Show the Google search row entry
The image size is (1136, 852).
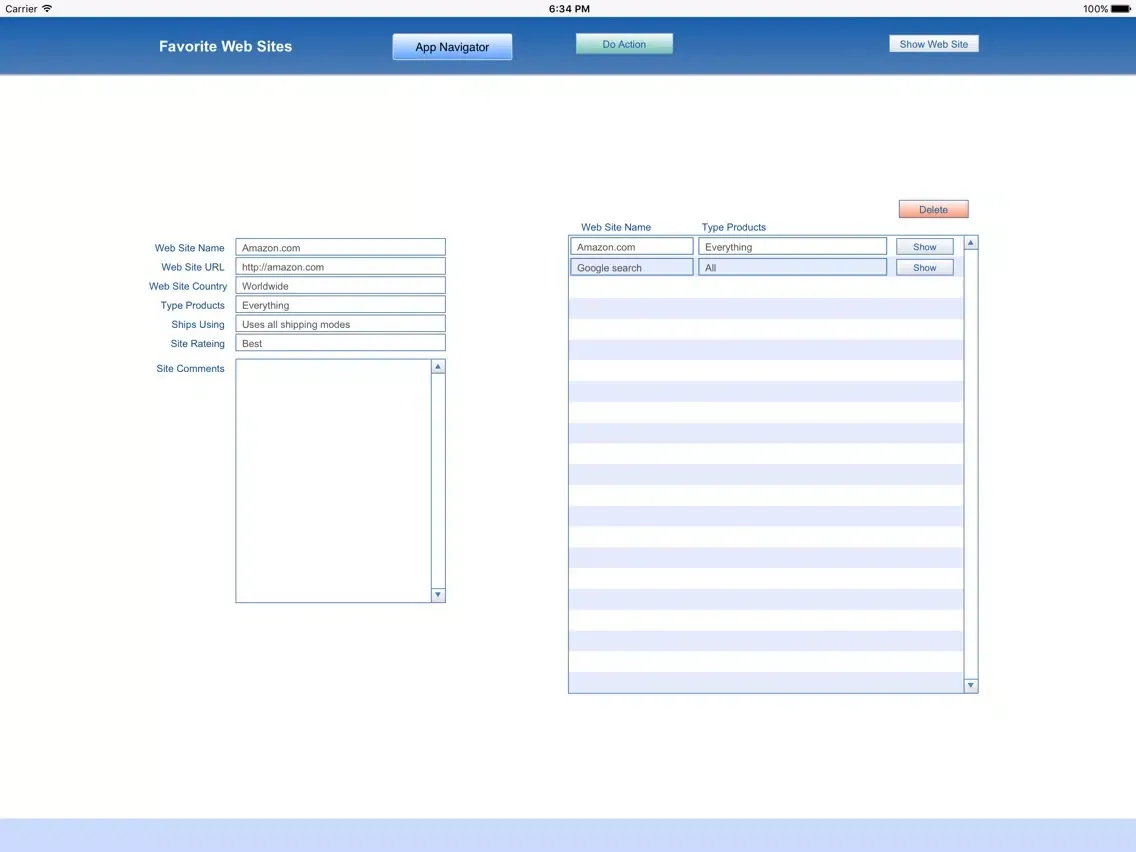924,268
